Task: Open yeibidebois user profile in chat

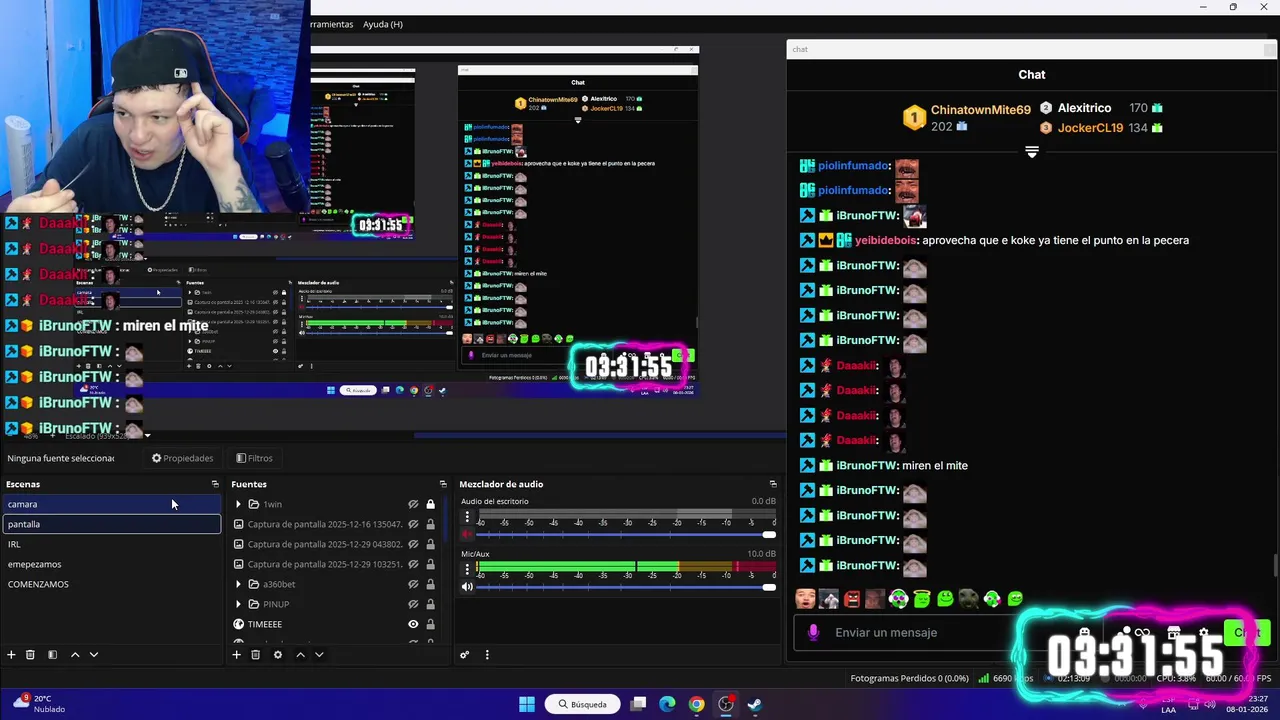Action: (886, 240)
